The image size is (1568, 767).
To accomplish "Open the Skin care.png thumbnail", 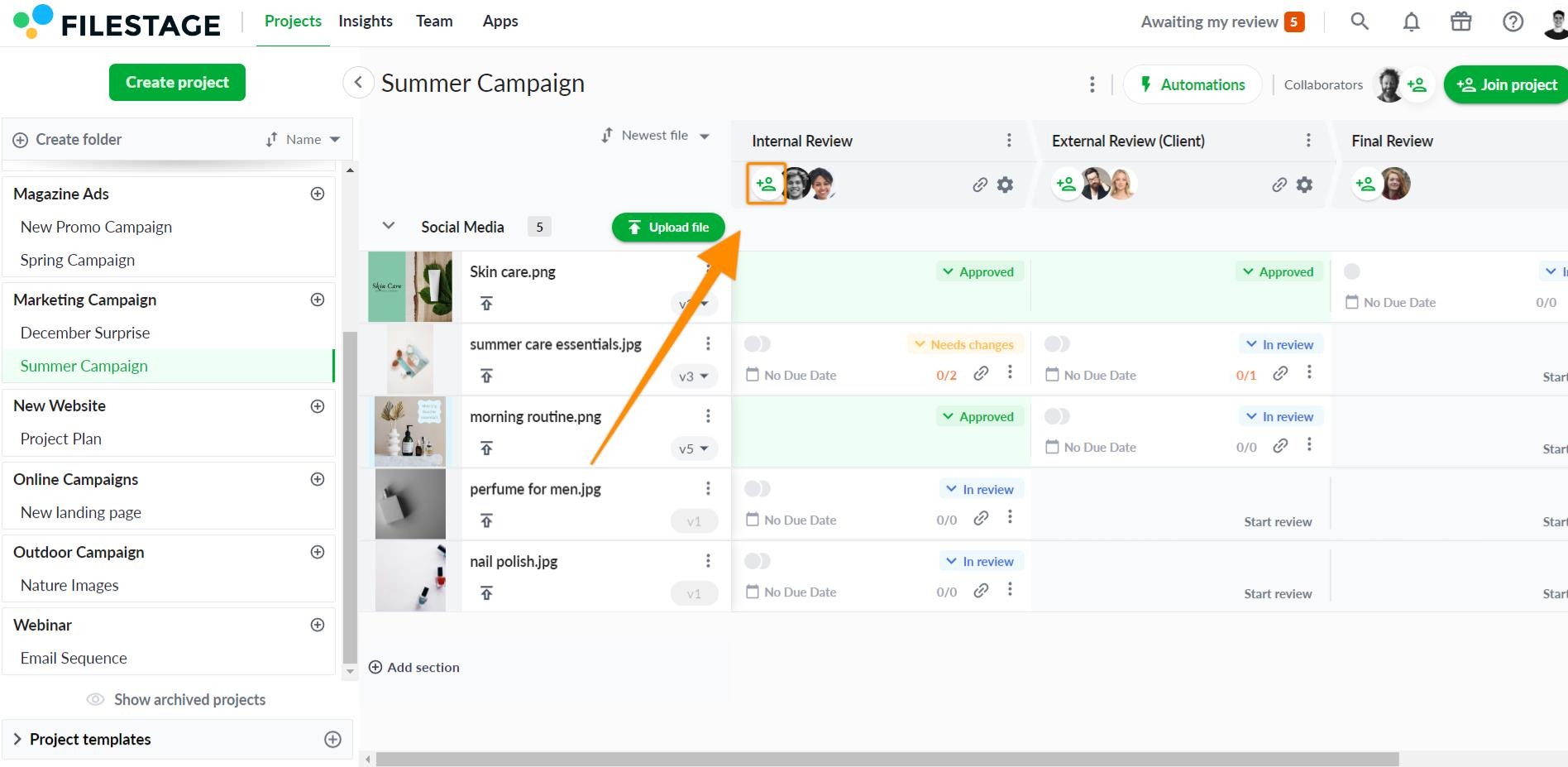I will [x=410, y=286].
